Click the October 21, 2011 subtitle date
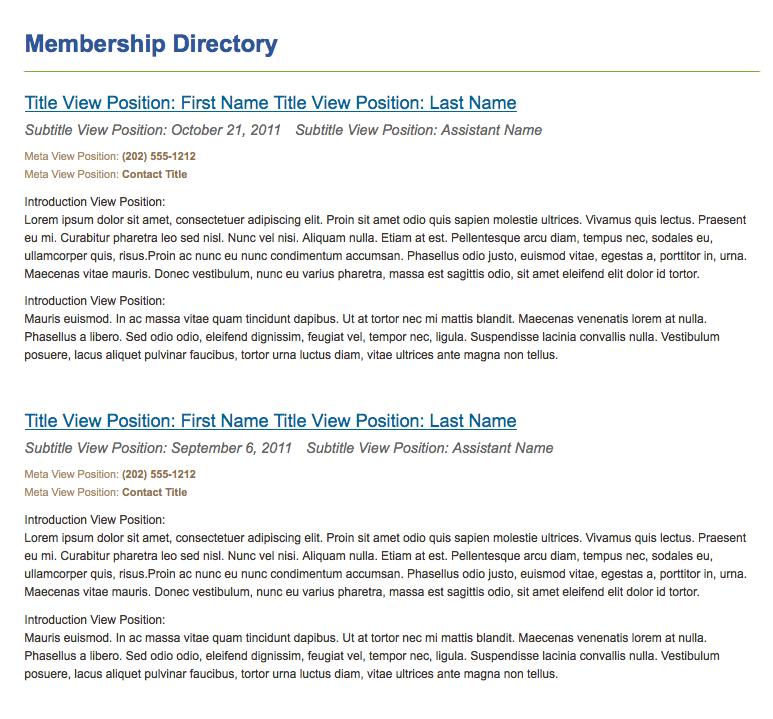Screen dimensions: 773x719 pos(226,130)
